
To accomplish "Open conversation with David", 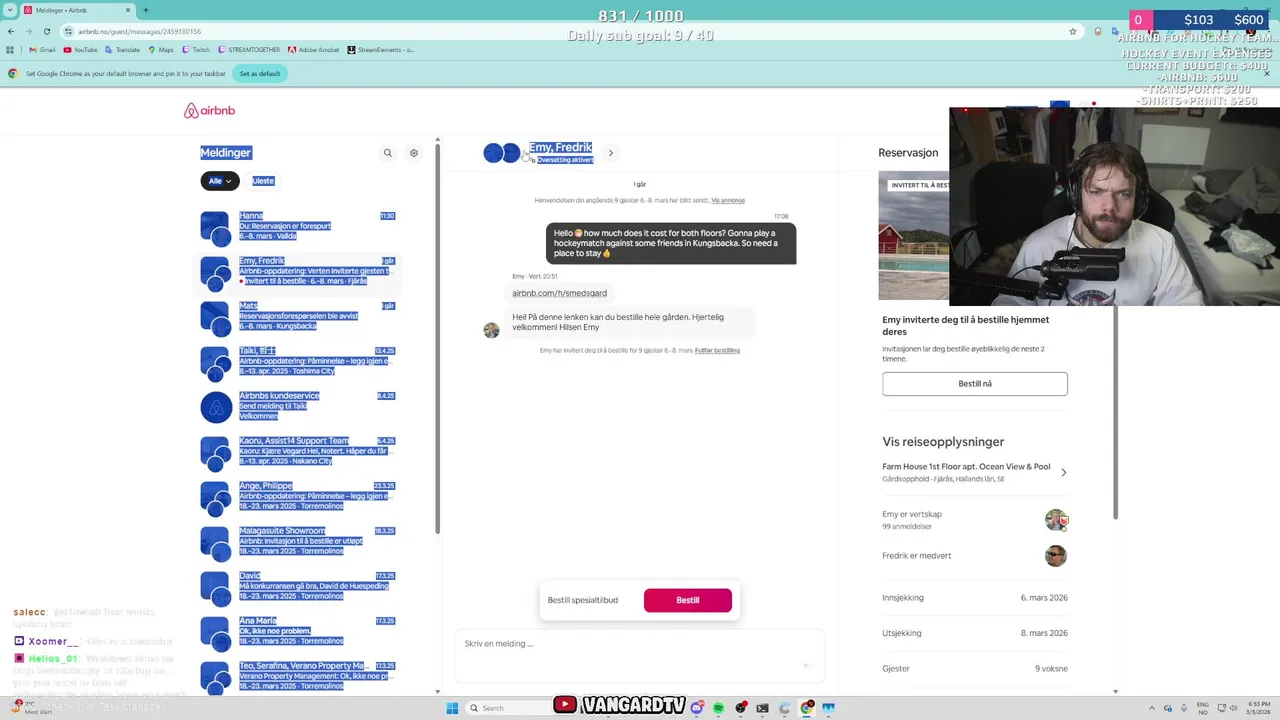I will pyautogui.click(x=298, y=586).
